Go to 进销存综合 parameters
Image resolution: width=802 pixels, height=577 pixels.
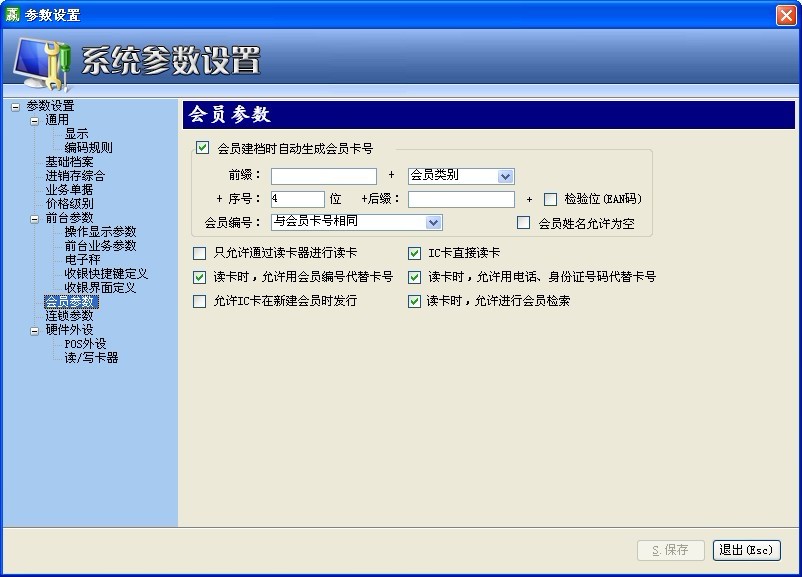pyautogui.click(x=75, y=176)
